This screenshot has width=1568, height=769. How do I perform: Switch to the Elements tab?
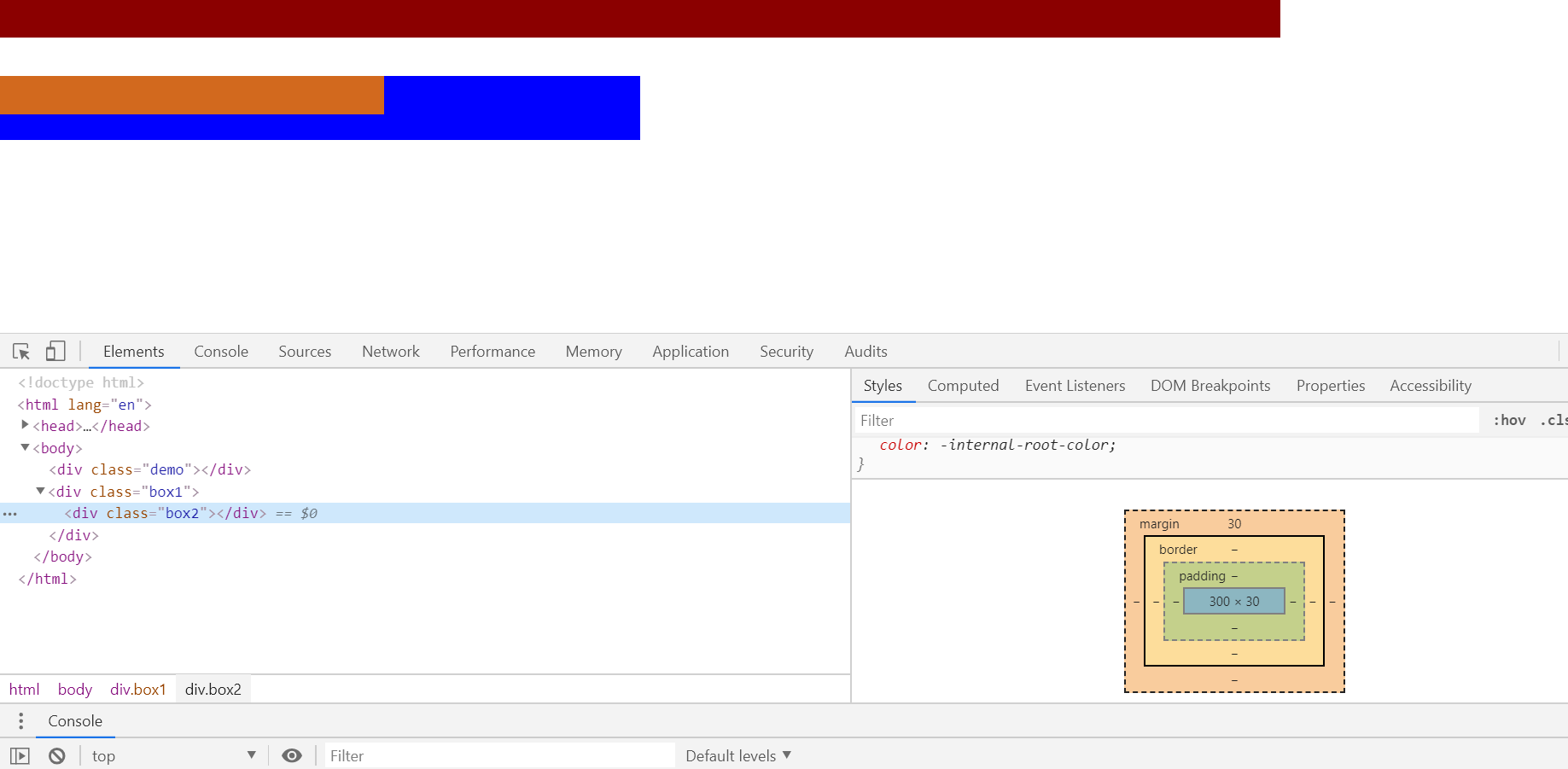click(134, 352)
